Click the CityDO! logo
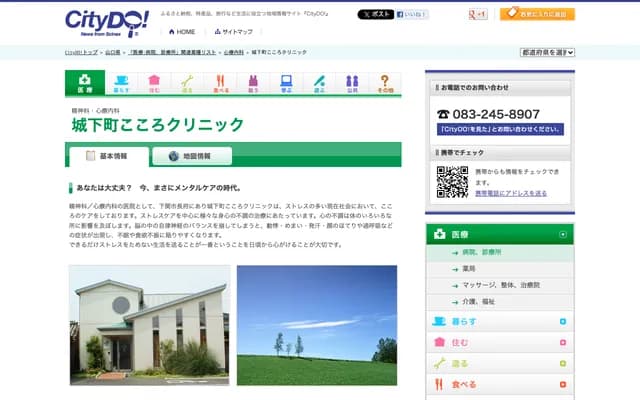 106,20
